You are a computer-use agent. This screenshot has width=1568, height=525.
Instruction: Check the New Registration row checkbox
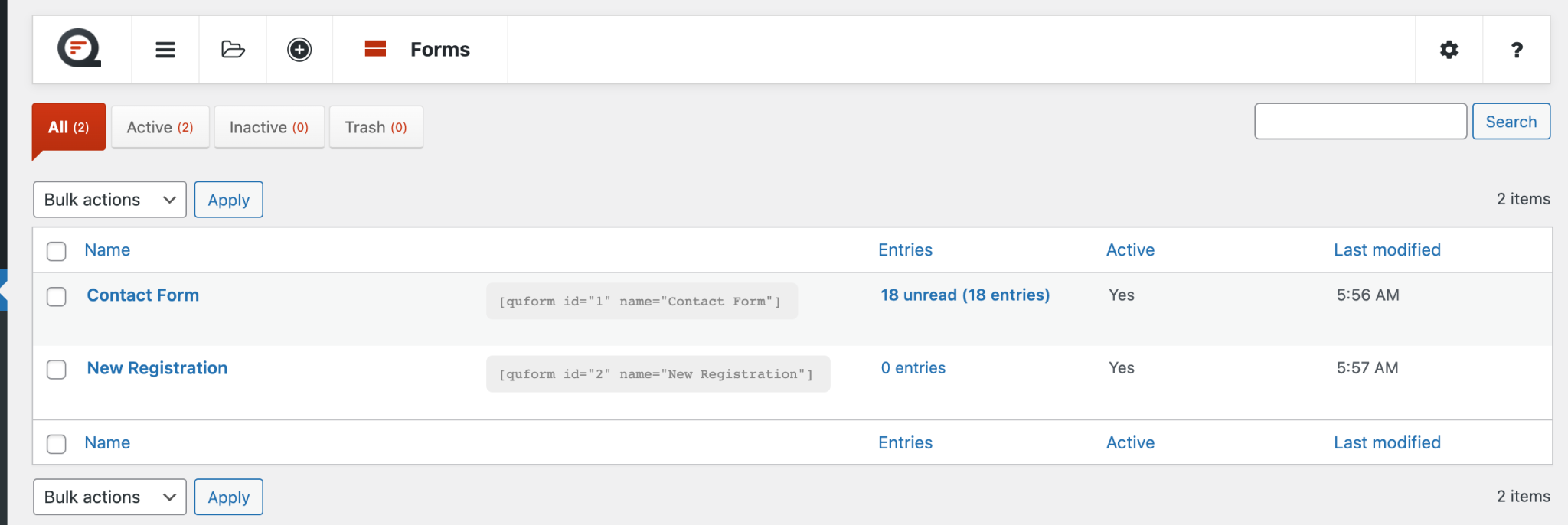57,370
